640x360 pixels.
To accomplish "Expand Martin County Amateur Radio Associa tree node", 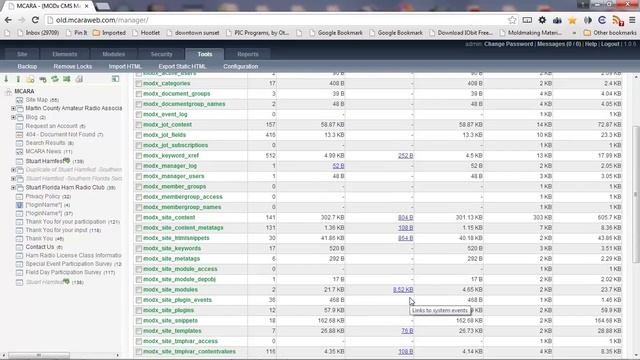I will click(x=13, y=109).
